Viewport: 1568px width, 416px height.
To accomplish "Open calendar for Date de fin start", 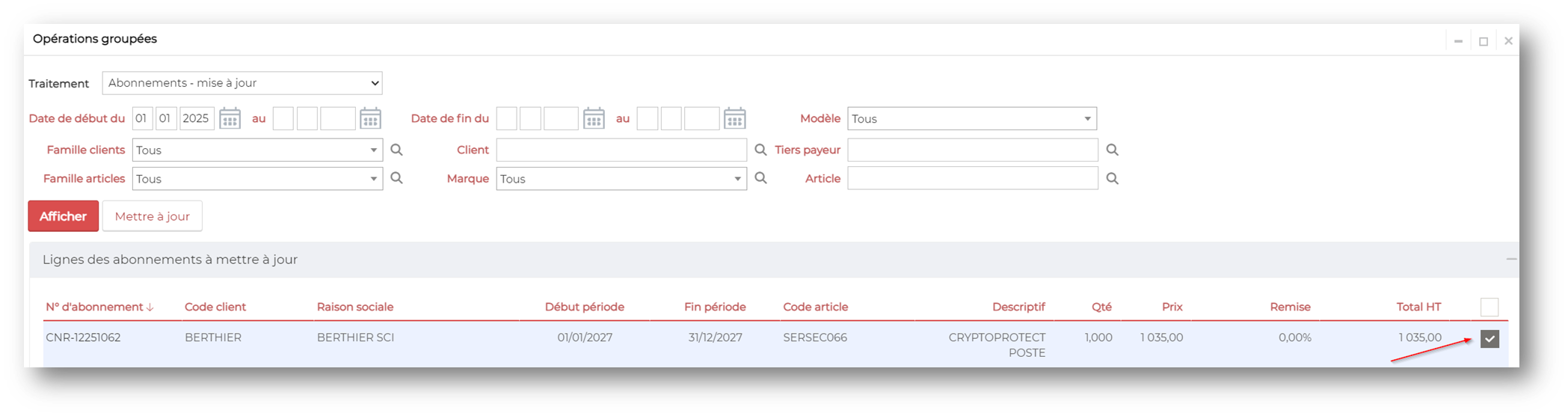I will 594,118.
